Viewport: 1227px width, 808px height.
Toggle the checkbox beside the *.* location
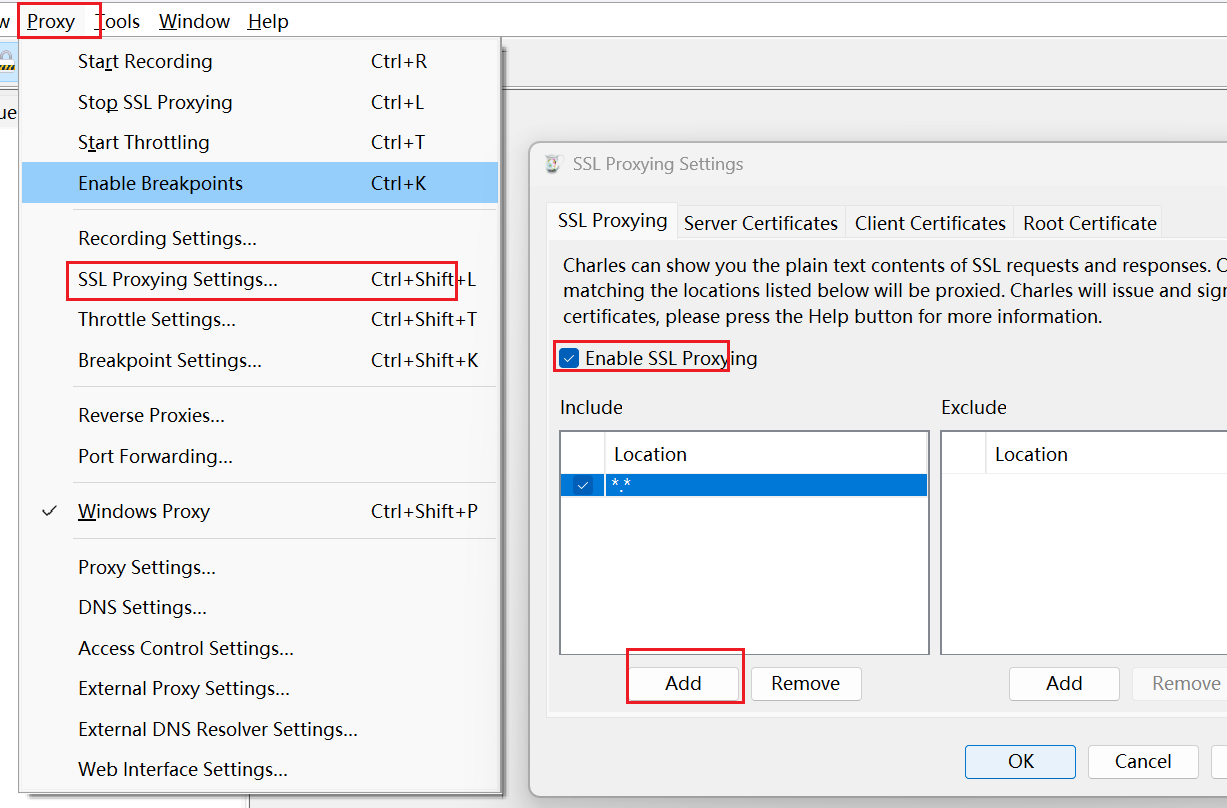click(x=582, y=486)
